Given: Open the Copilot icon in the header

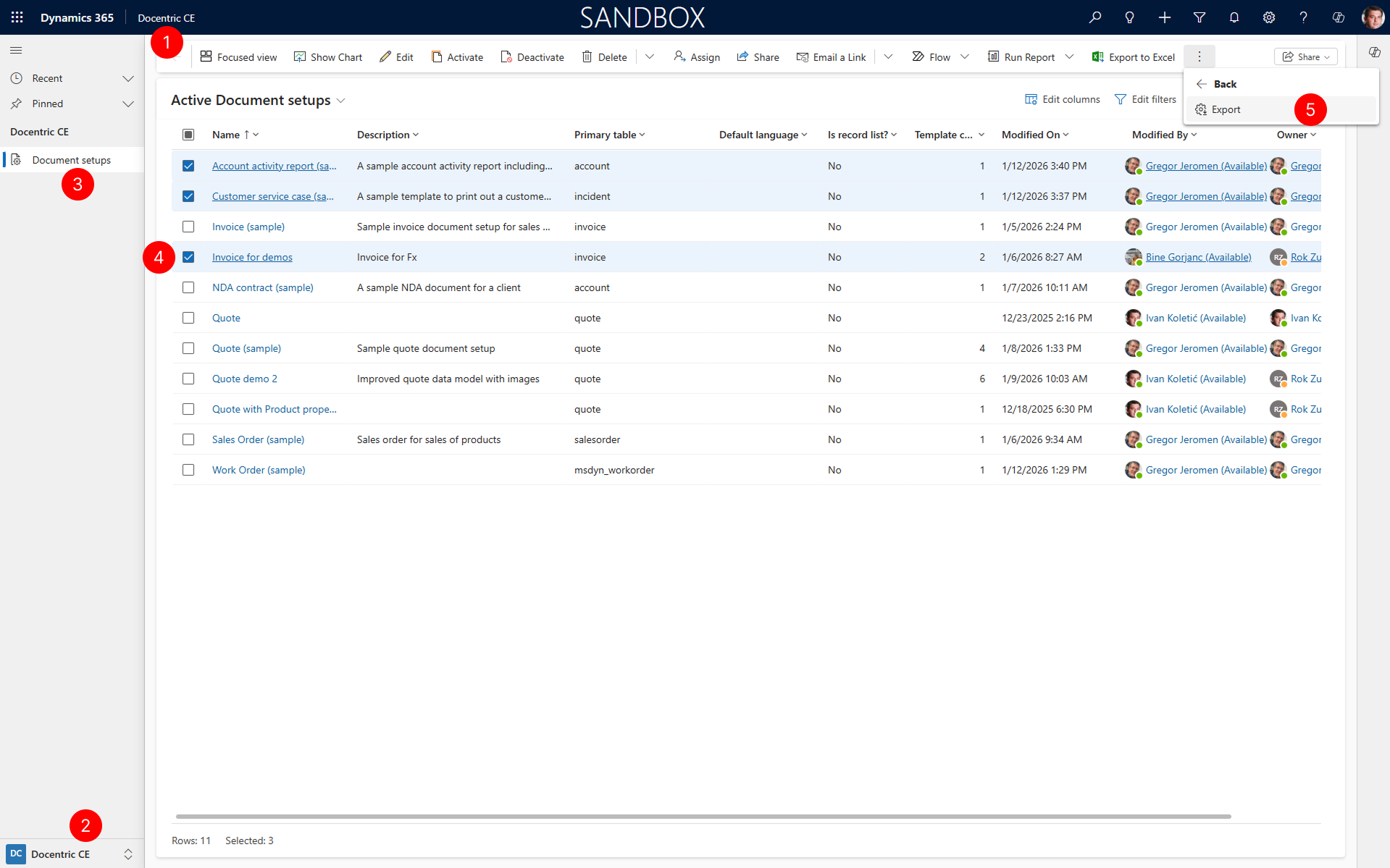Looking at the screenshot, I should pyautogui.click(x=1339, y=17).
